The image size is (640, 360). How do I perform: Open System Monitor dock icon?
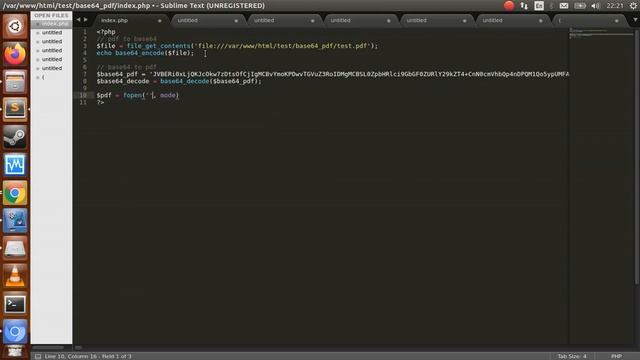tap(15, 164)
